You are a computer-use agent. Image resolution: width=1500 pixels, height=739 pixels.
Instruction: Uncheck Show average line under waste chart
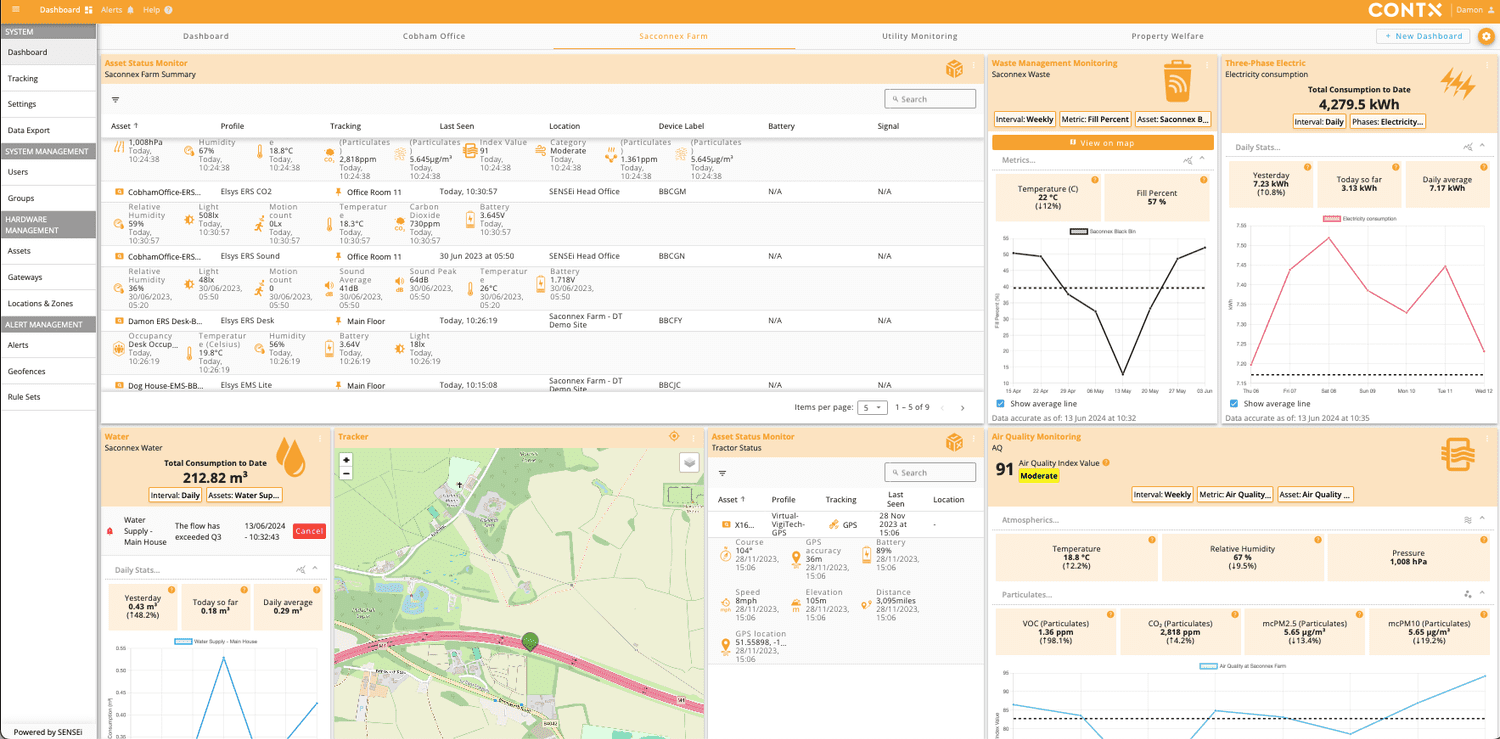(x=1001, y=404)
